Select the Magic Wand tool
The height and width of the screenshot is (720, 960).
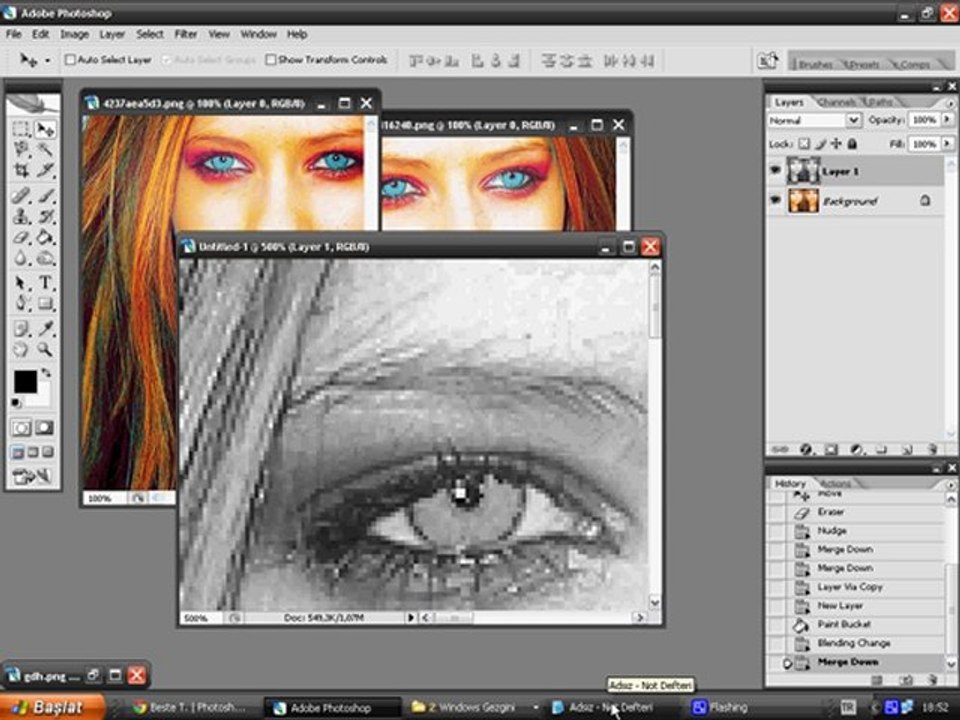pos(45,149)
